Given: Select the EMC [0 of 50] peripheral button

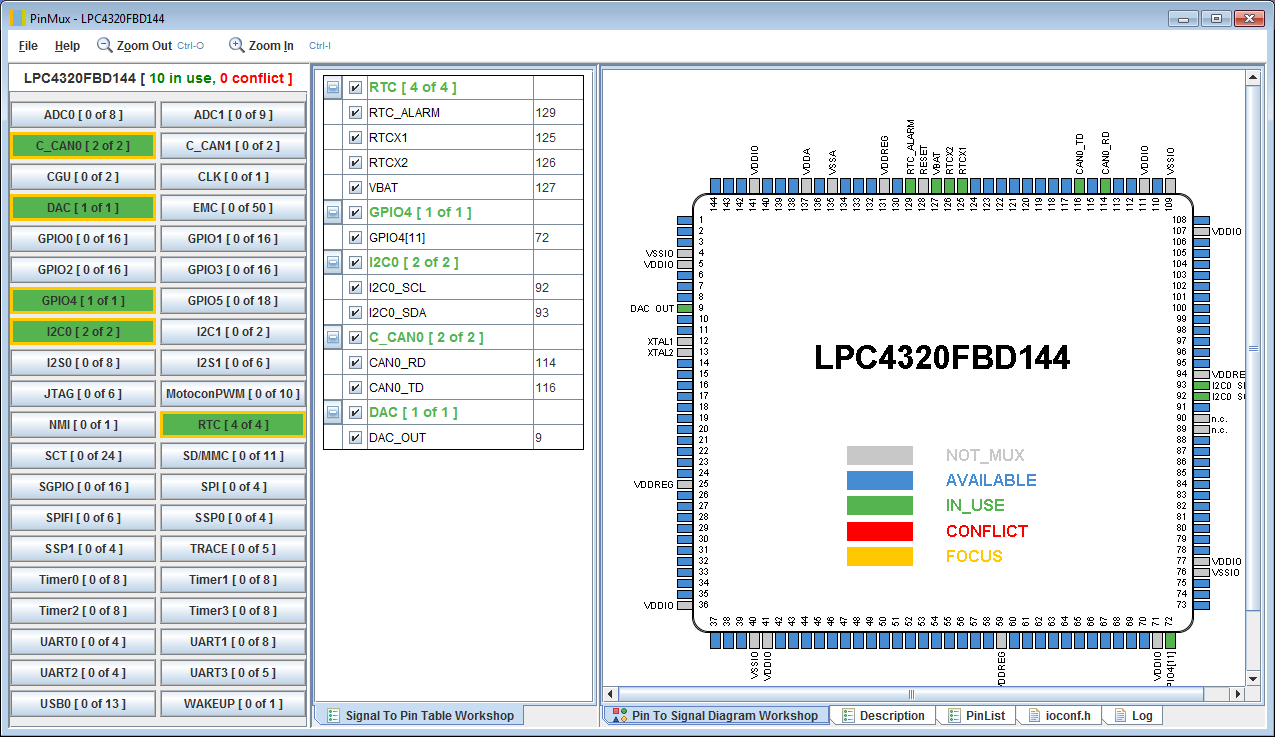Looking at the screenshot, I should [x=232, y=208].
